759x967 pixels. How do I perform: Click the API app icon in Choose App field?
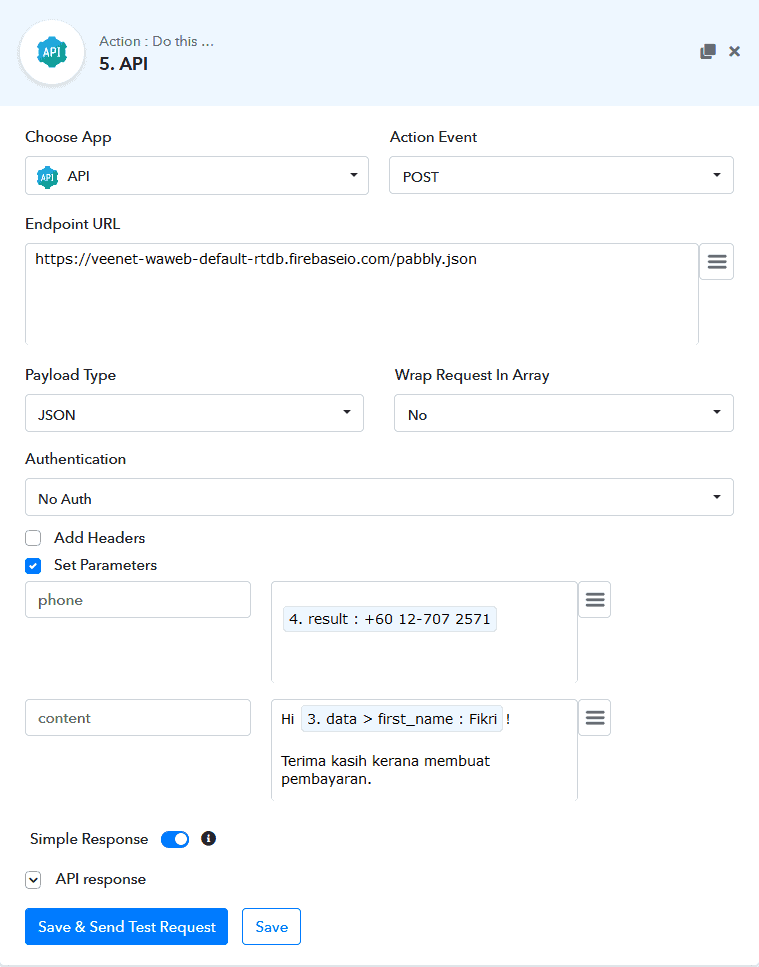click(46, 175)
